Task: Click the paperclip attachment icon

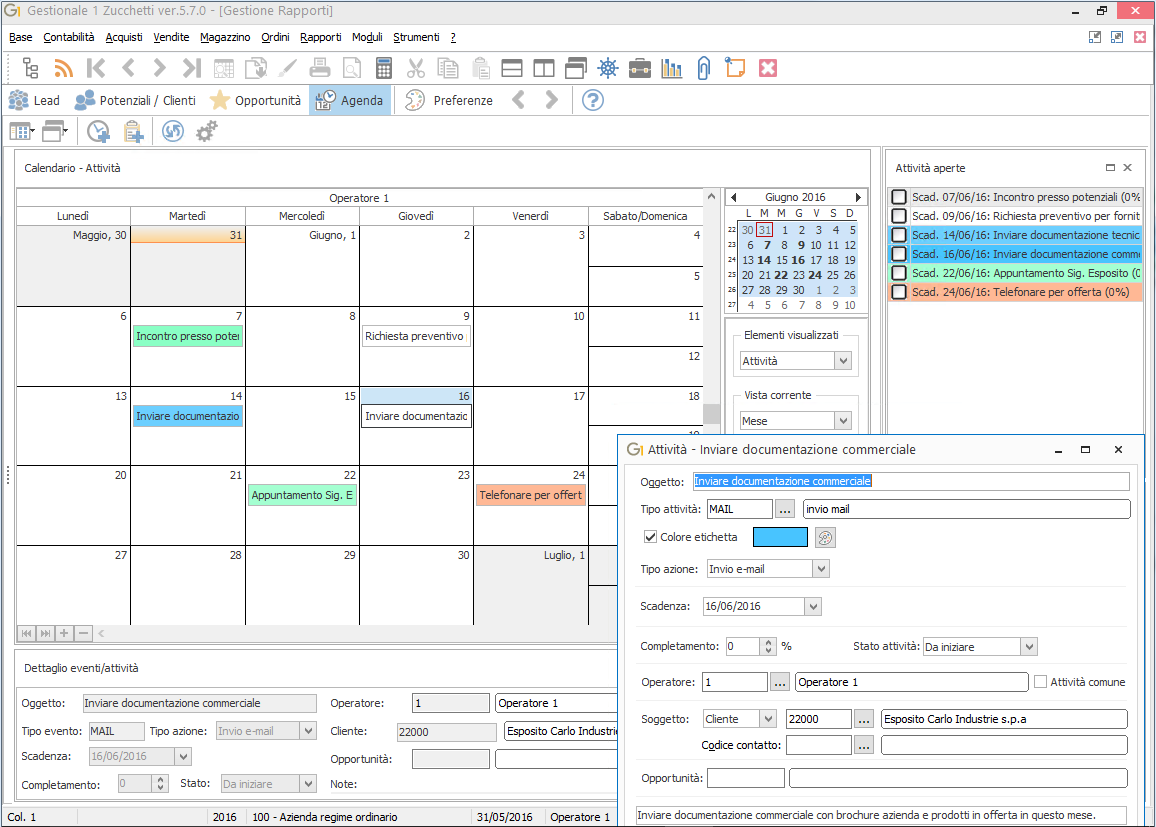Action: (703, 69)
